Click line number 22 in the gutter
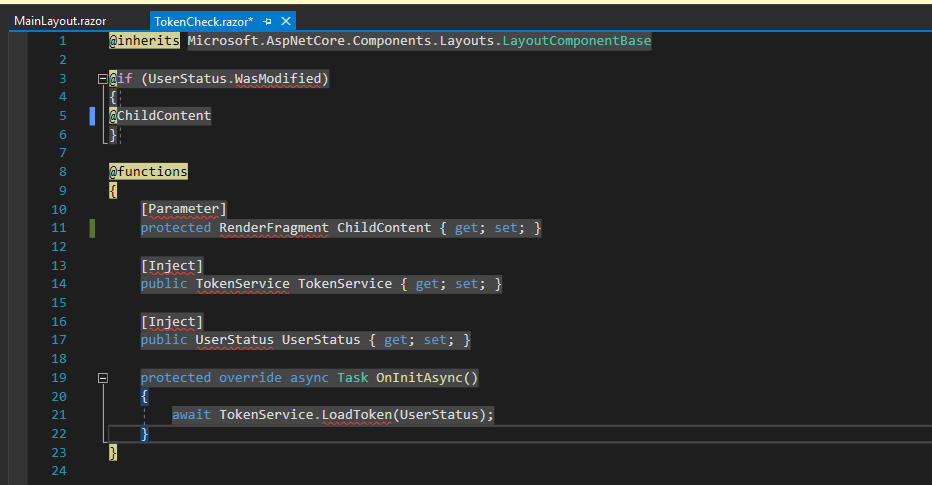 coord(59,433)
